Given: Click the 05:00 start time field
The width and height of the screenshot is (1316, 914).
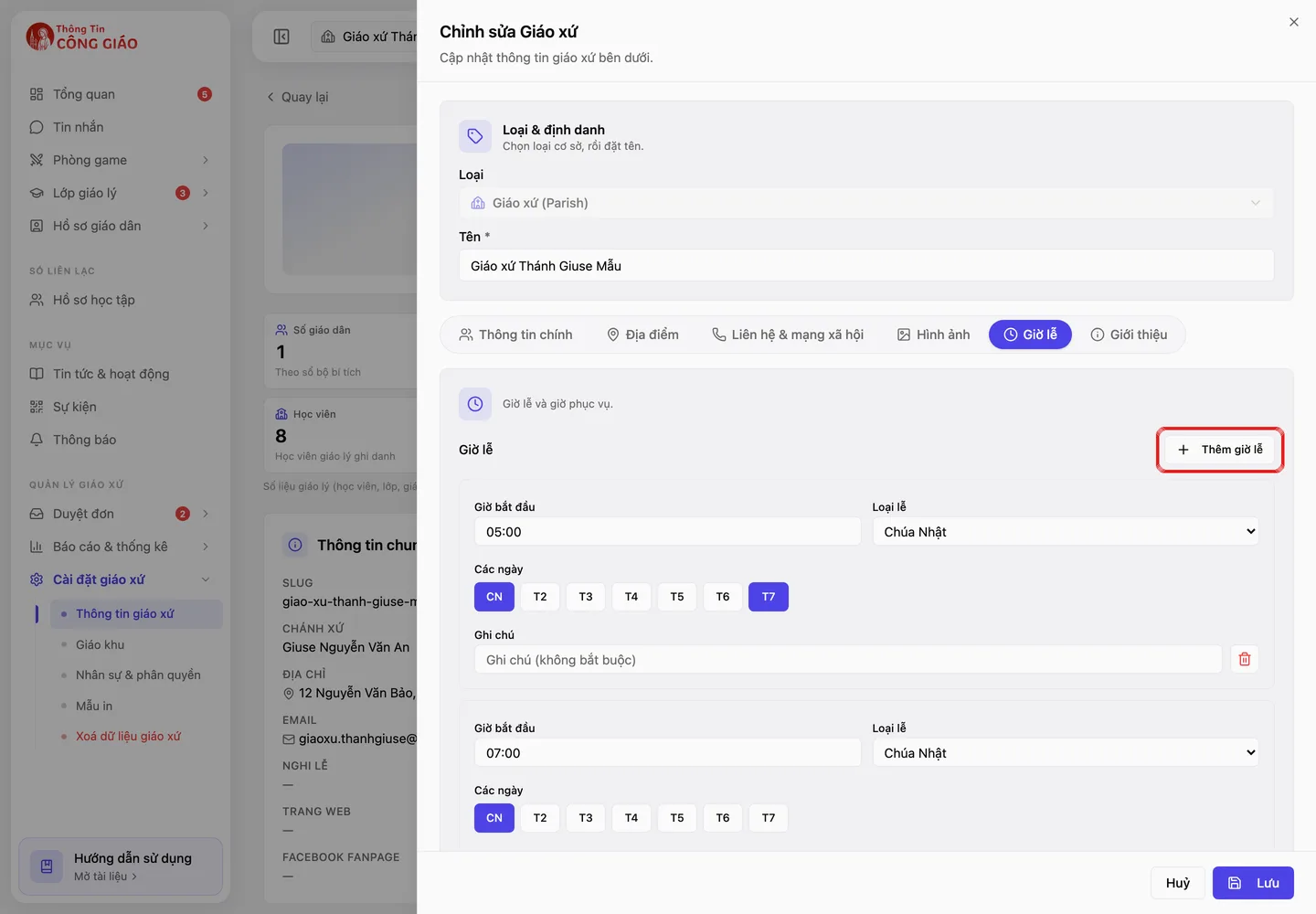Looking at the screenshot, I should tap(667, 532).
